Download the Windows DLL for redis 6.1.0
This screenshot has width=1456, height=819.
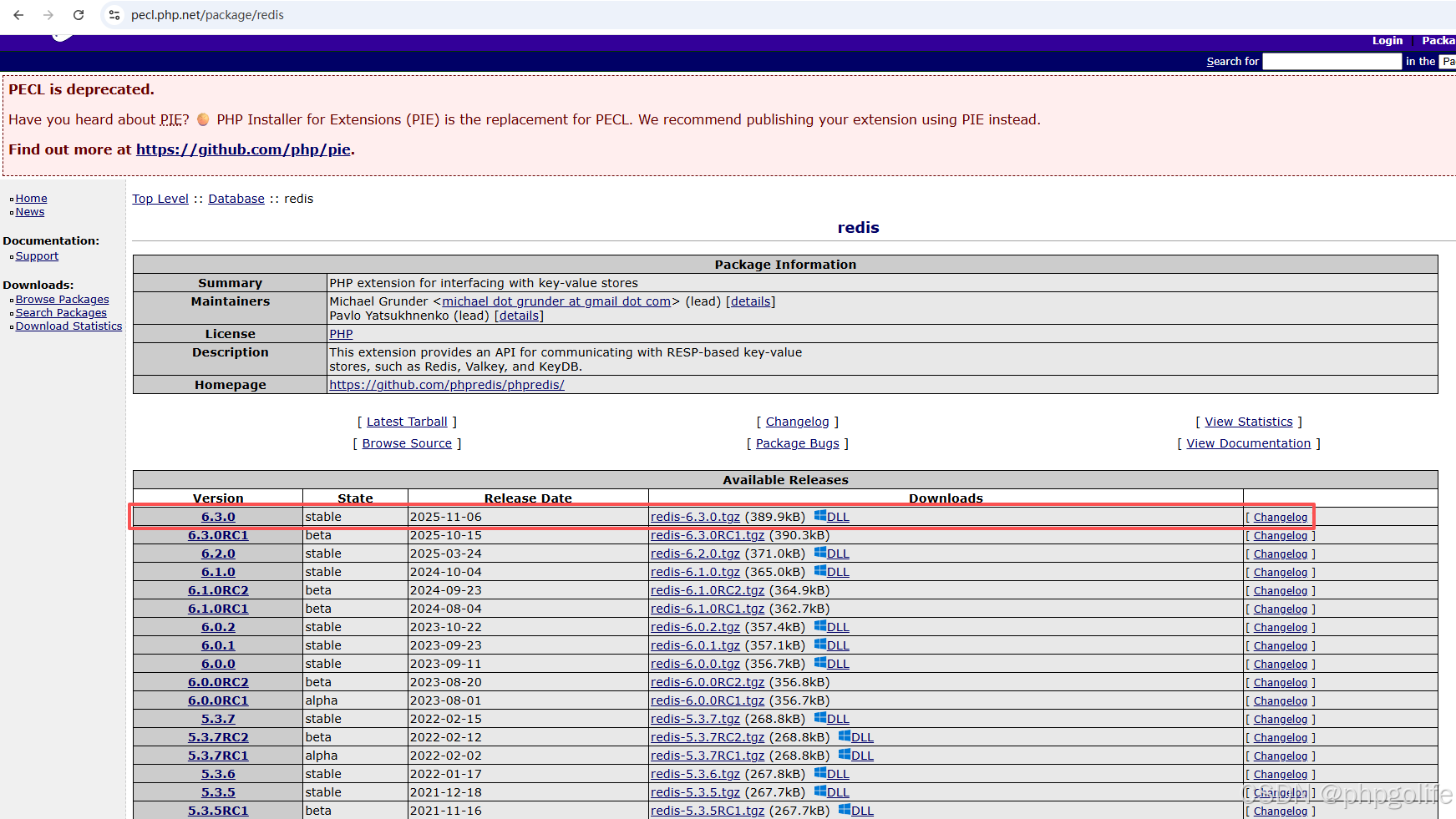pyautogui.click(x=832, y=572)
